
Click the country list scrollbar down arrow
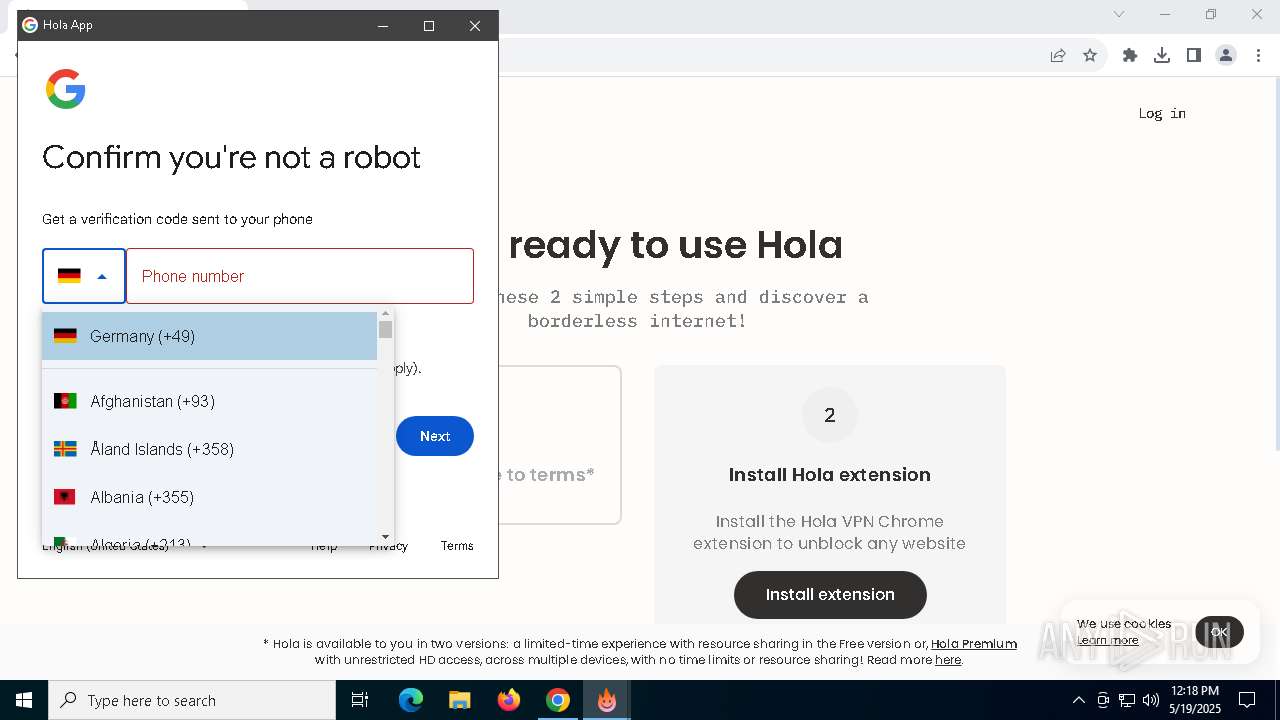(x=385, y=537)
